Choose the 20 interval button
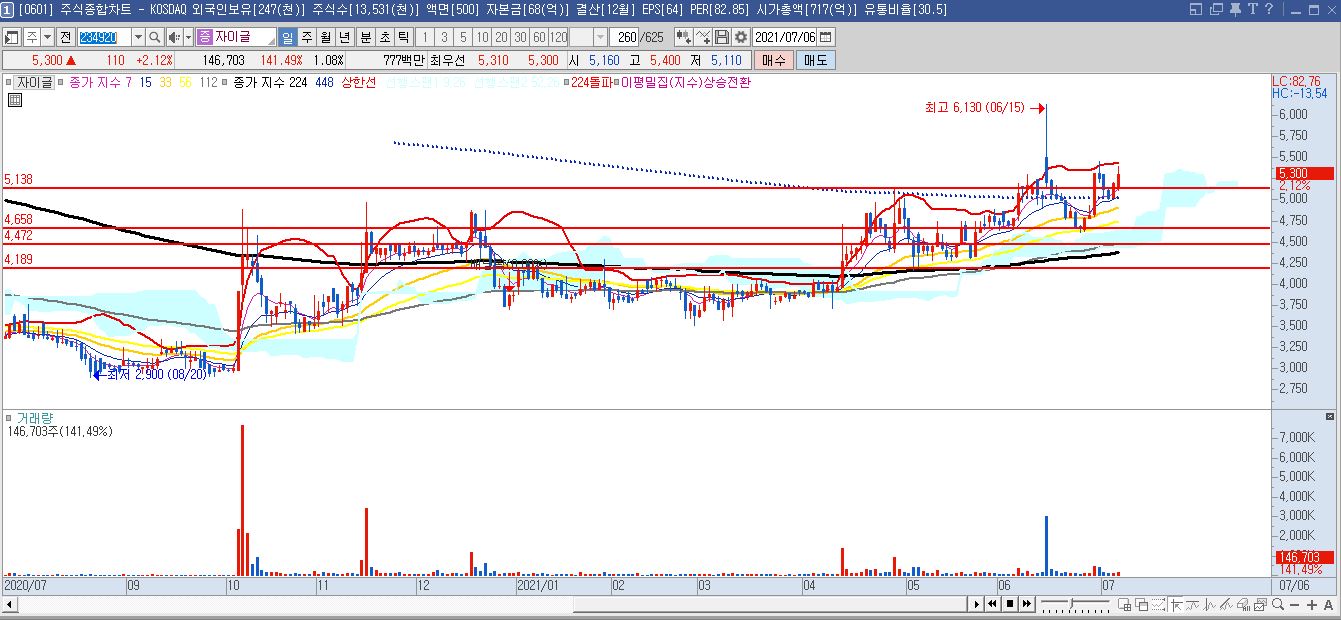This screenshot has width=1341, height=620. pyautogui.click(x=501, y=37)
